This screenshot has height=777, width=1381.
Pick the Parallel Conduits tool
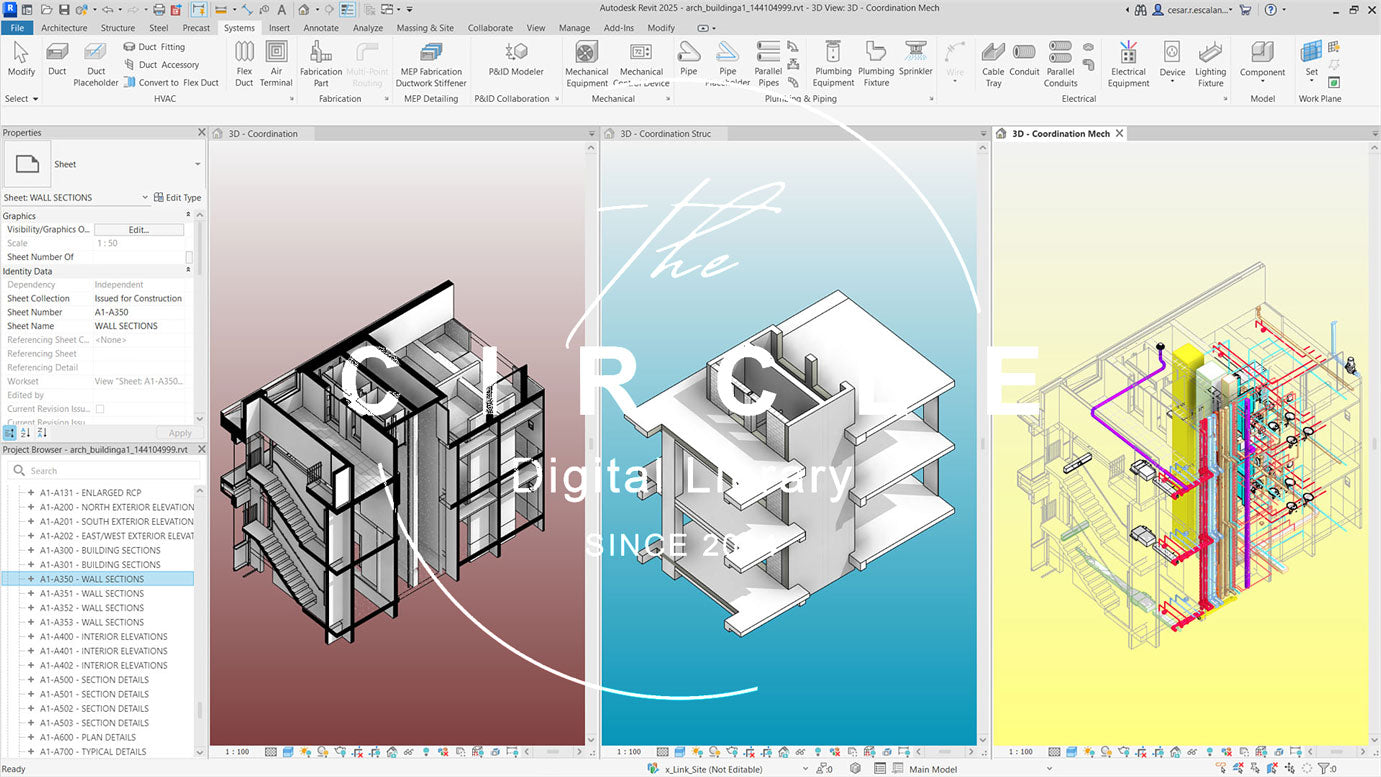(1060, 64)
